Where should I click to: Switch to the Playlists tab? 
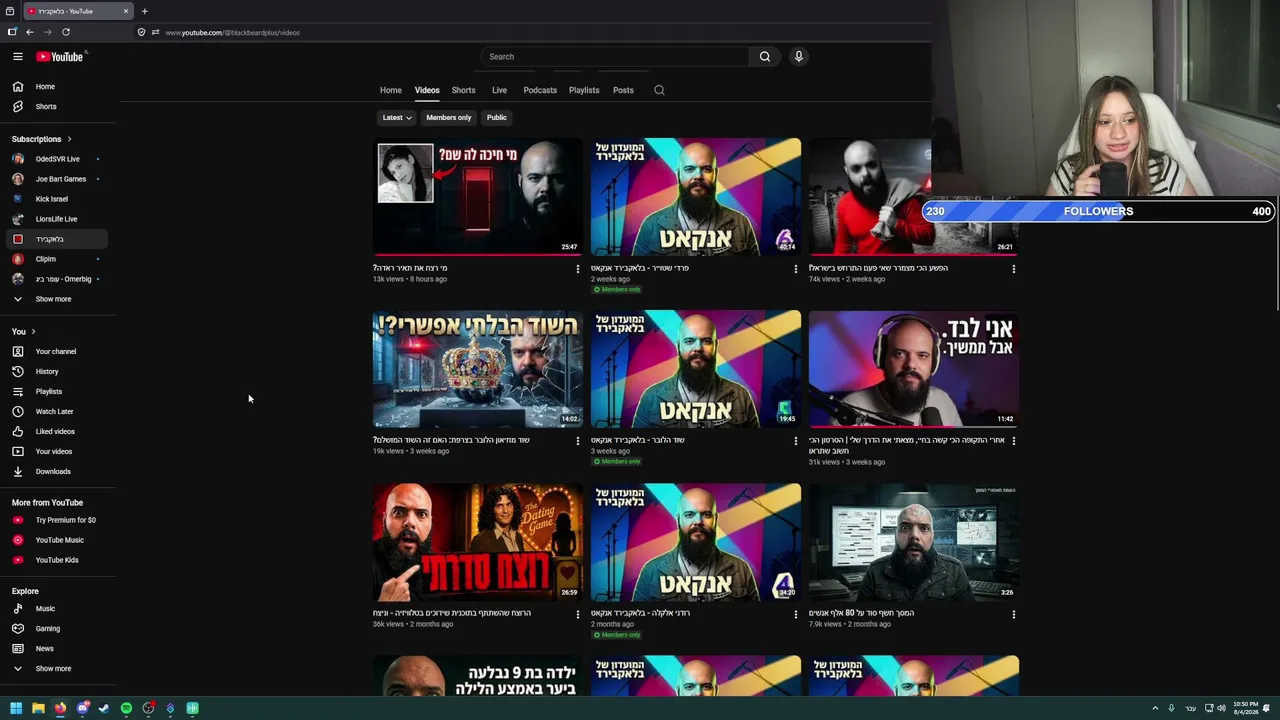(584, 90)
